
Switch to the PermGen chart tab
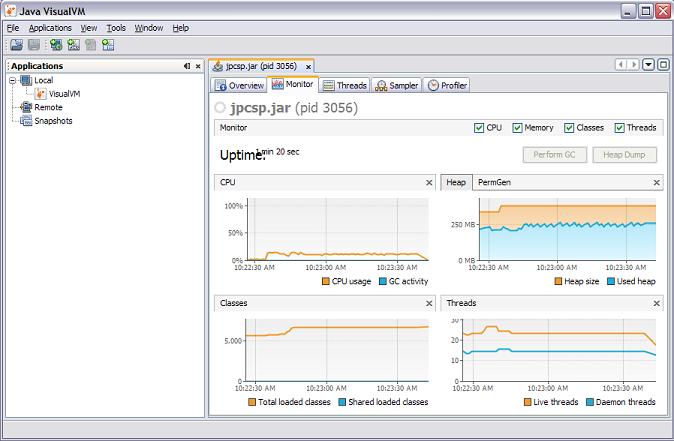[495, 183]
